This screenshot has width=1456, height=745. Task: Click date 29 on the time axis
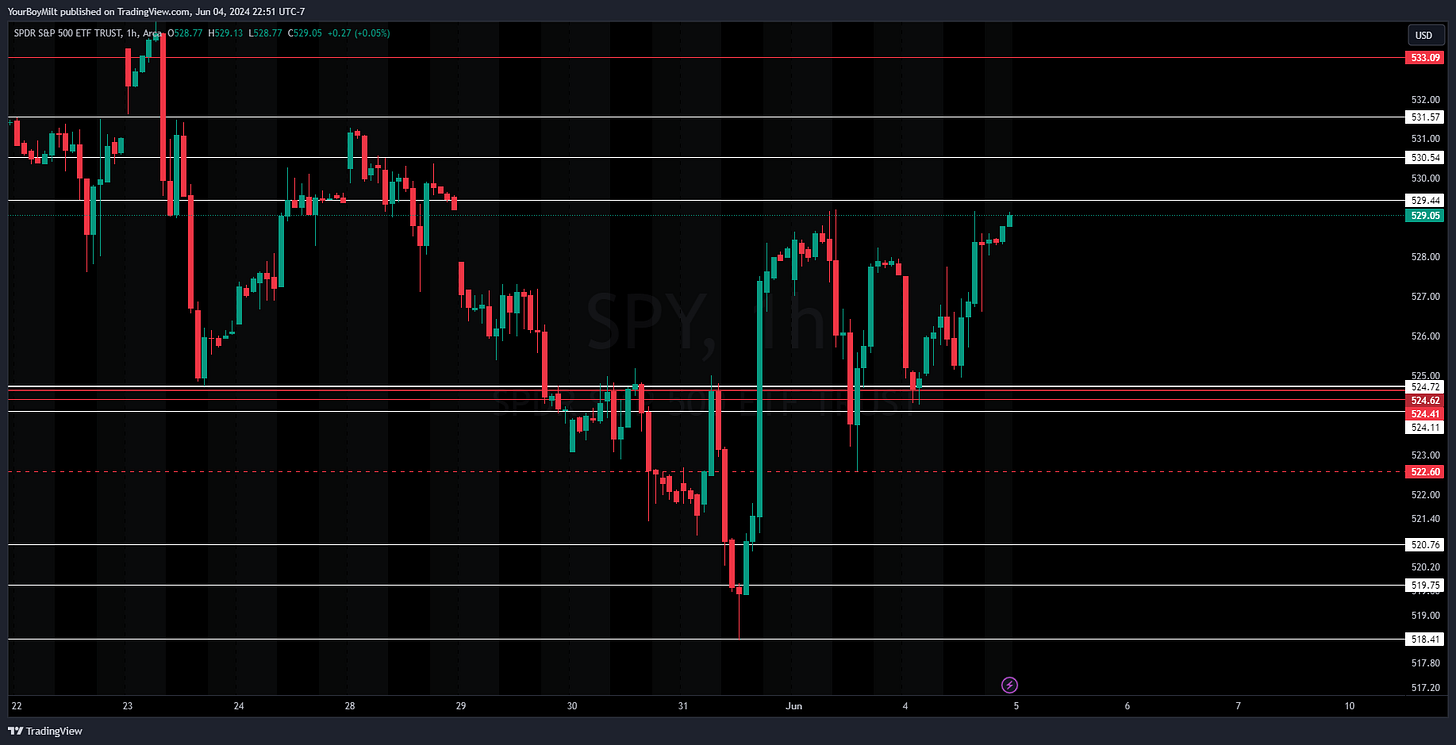[x=460, y=706]
